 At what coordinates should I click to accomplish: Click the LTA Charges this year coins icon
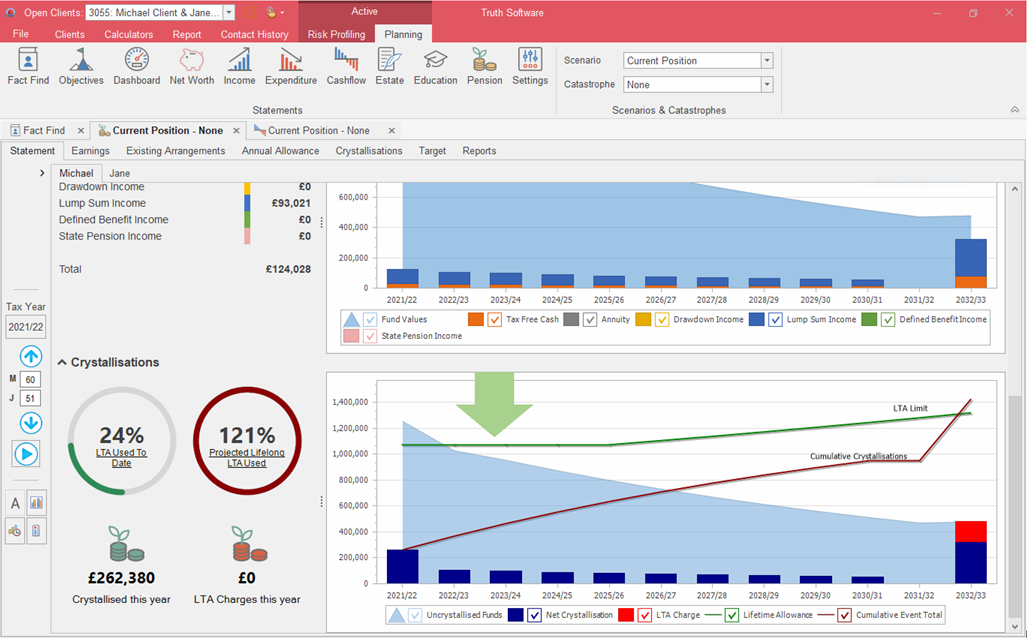click(x=249, y=544)
